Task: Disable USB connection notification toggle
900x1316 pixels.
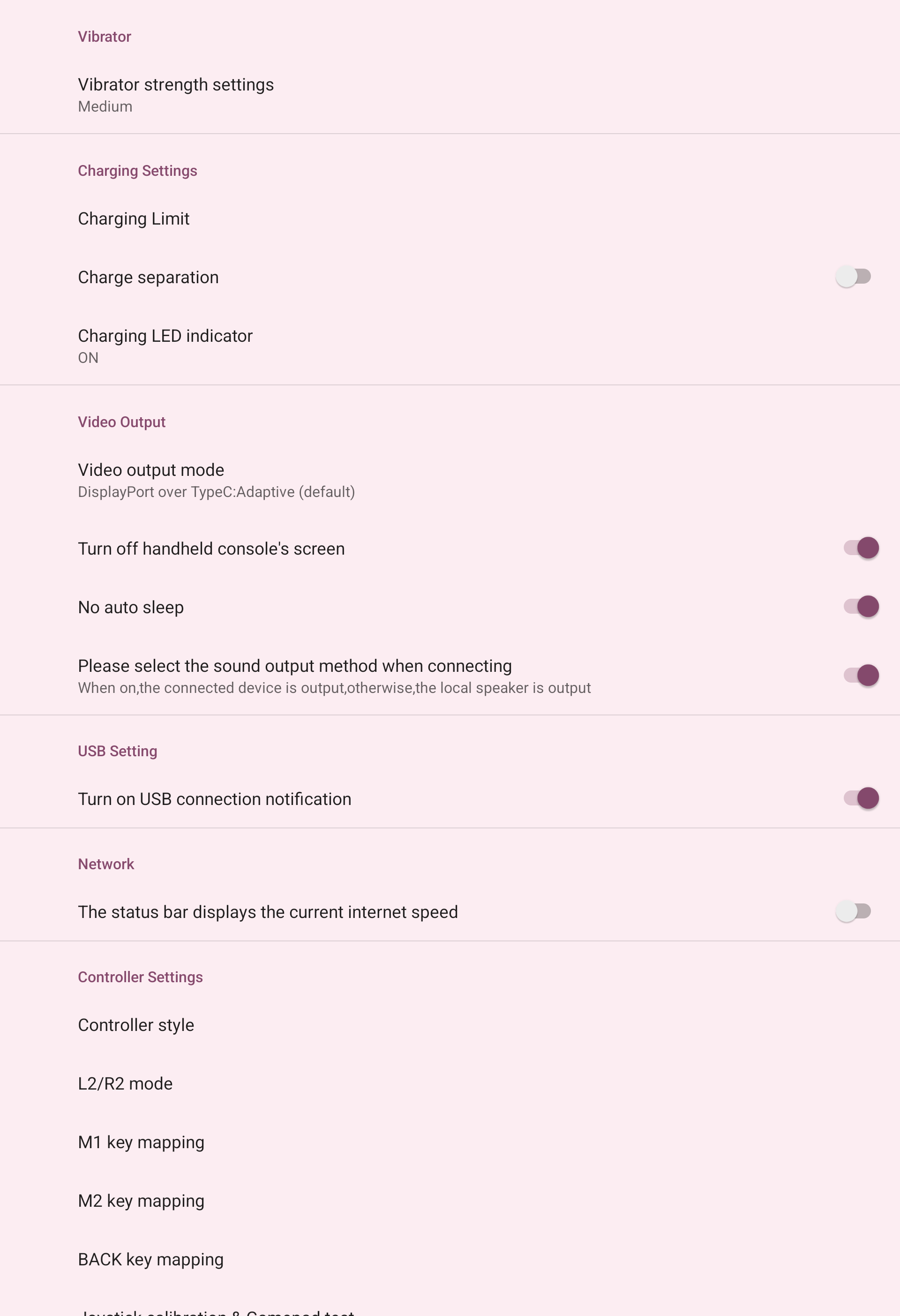Action: 861,798
